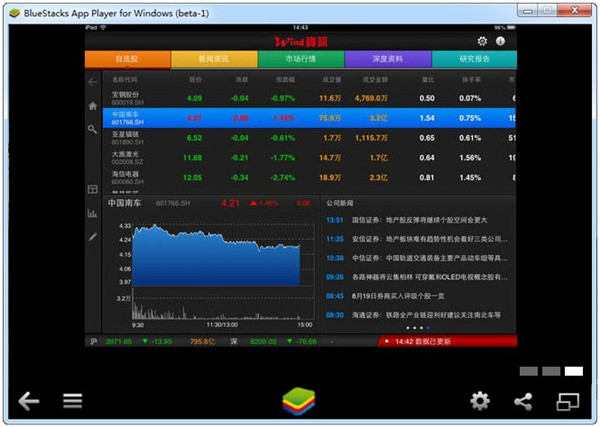The height and width of the screenshot is (427, 600).
Task: Switch to the 深度资料 tab
Action: click(x=388, y=59)
